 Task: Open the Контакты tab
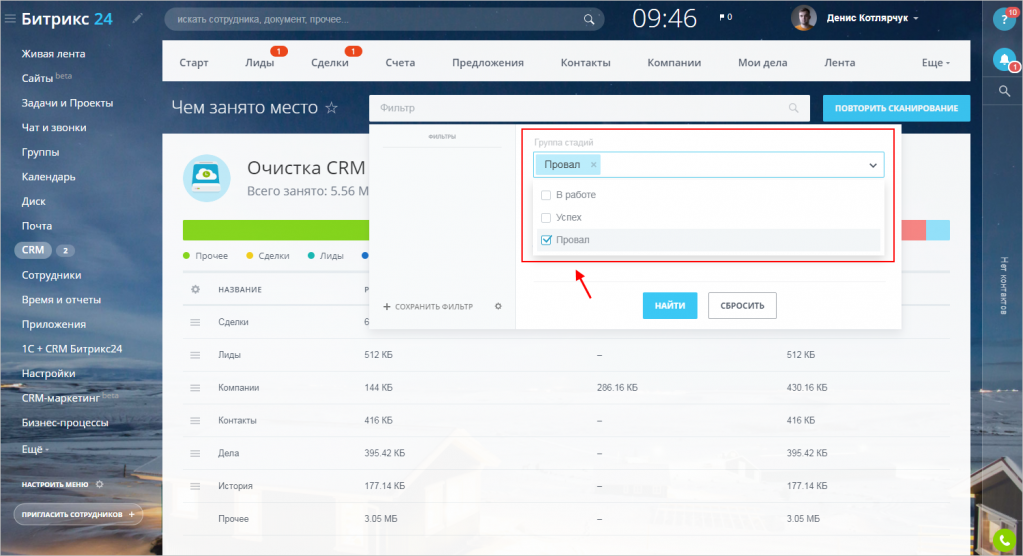(586, 63)
